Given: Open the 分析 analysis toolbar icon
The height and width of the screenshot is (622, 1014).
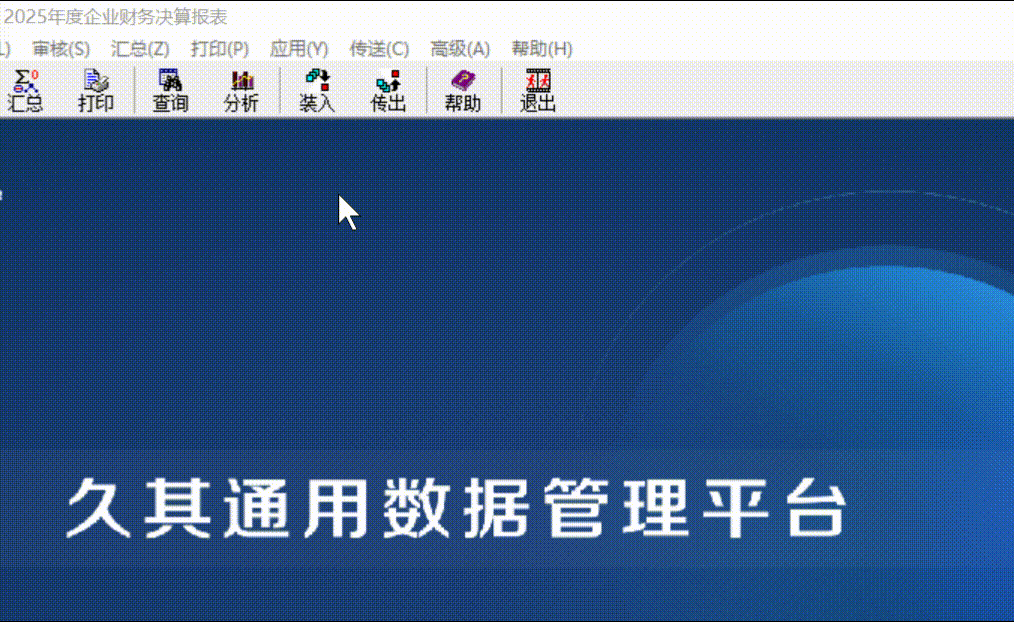Looking at the screenshot, I should [x=241, y=91].
